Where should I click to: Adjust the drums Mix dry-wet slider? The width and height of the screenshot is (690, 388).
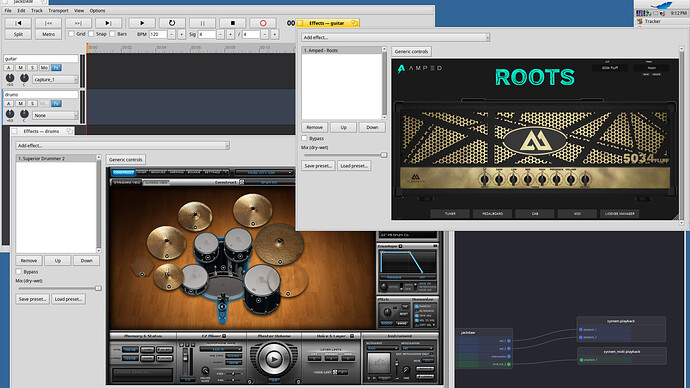click(59, 289)
